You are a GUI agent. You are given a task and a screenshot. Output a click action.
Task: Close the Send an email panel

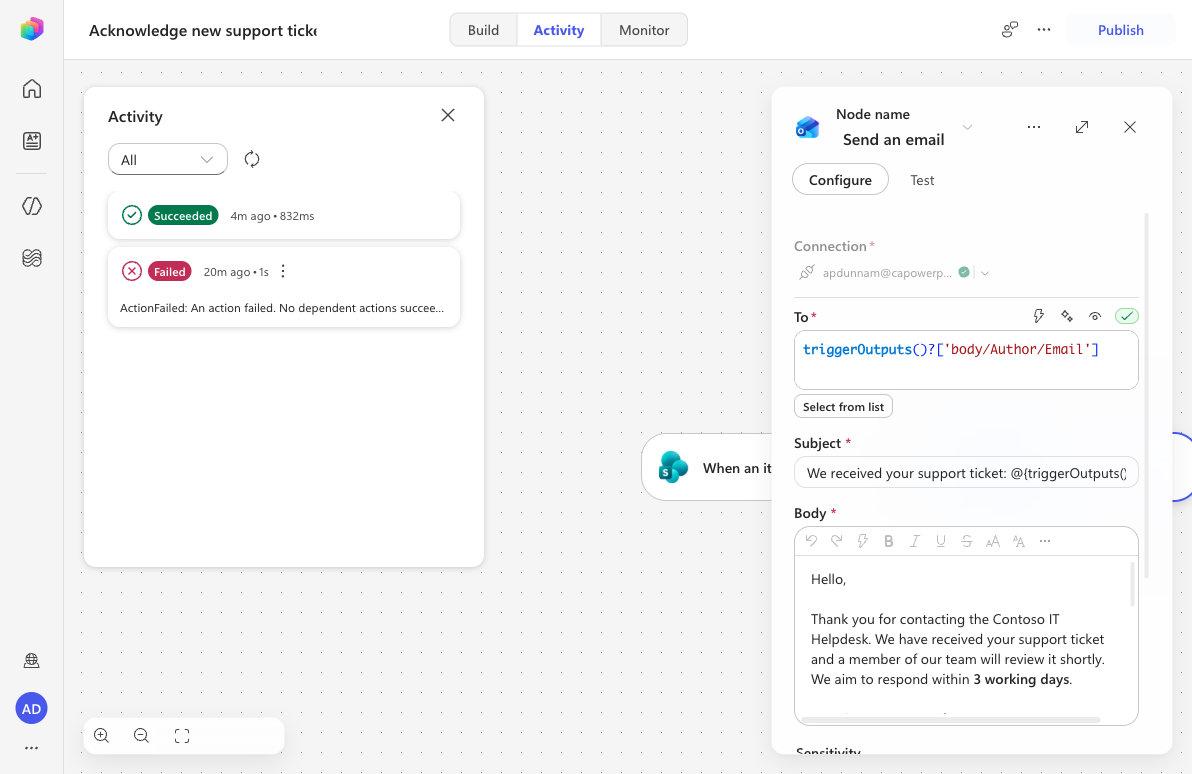(x=1130, y=127)
